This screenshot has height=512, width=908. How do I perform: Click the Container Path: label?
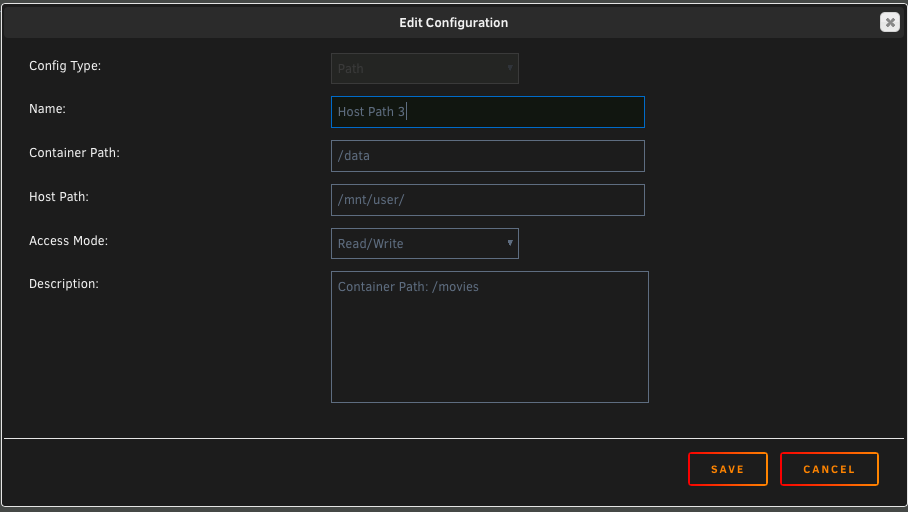tap(74, 153)
